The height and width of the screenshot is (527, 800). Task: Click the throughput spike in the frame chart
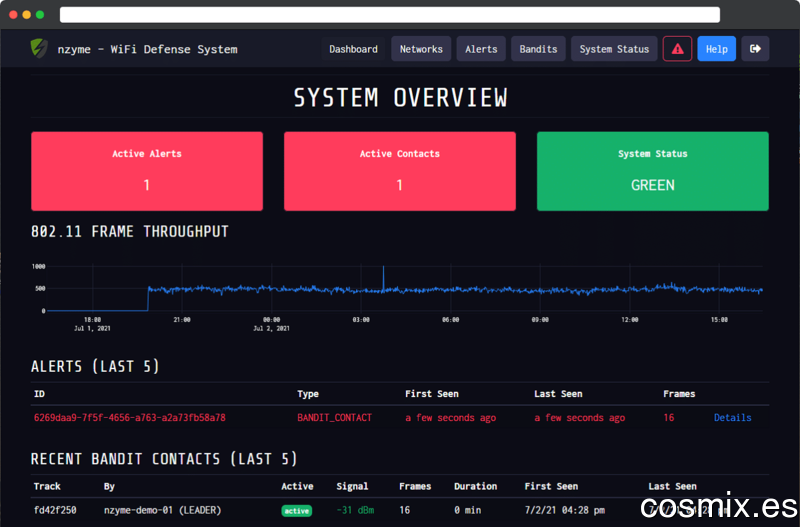pos(383,278)
